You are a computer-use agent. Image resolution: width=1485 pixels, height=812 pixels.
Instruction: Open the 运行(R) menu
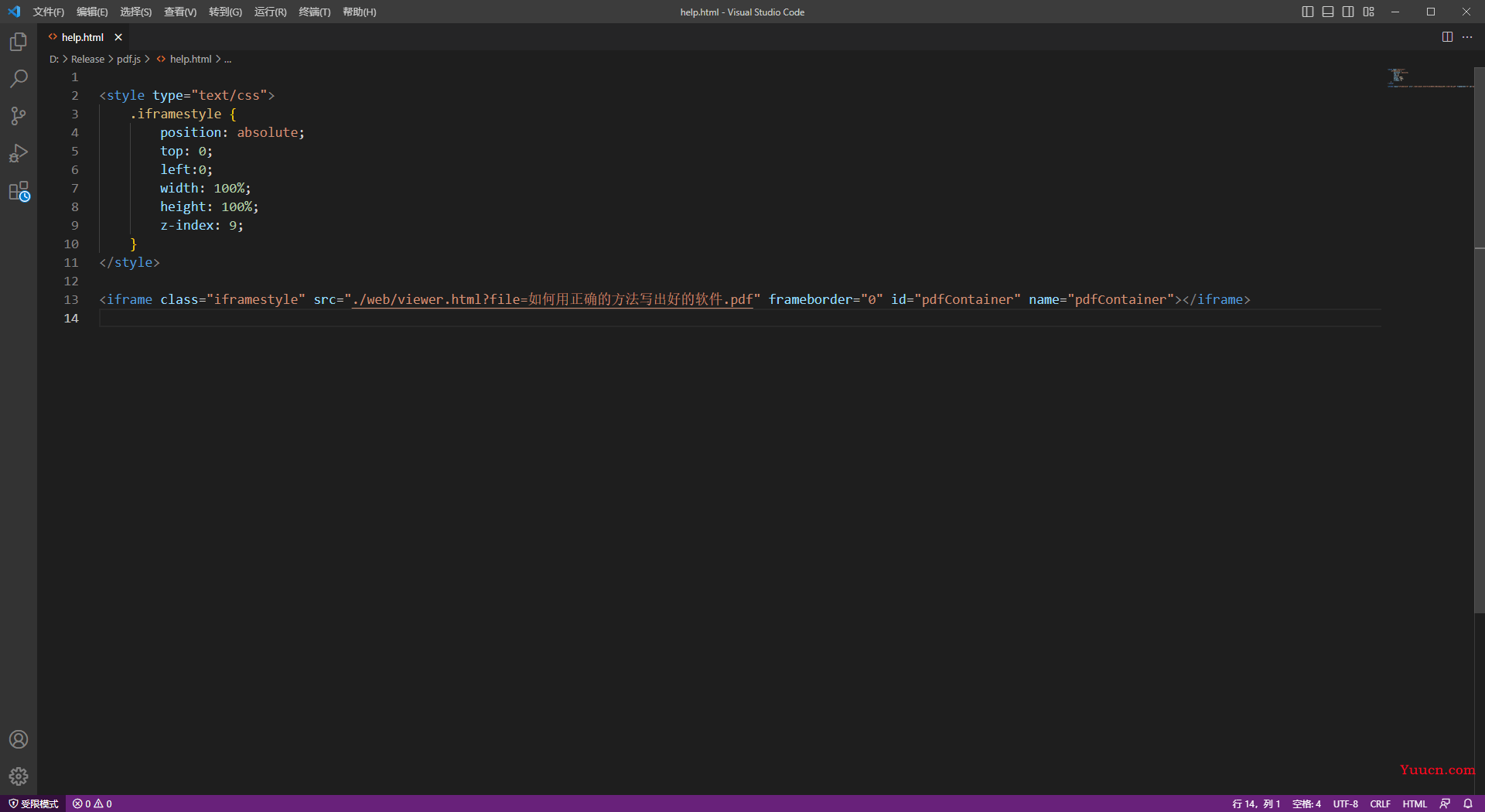point(270,12)
